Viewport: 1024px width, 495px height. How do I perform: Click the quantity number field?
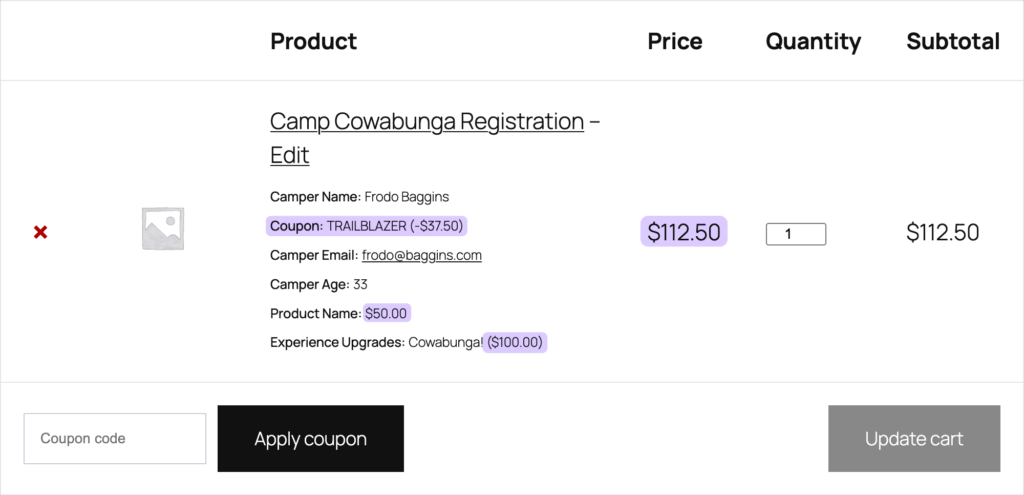tap(795, 234)
